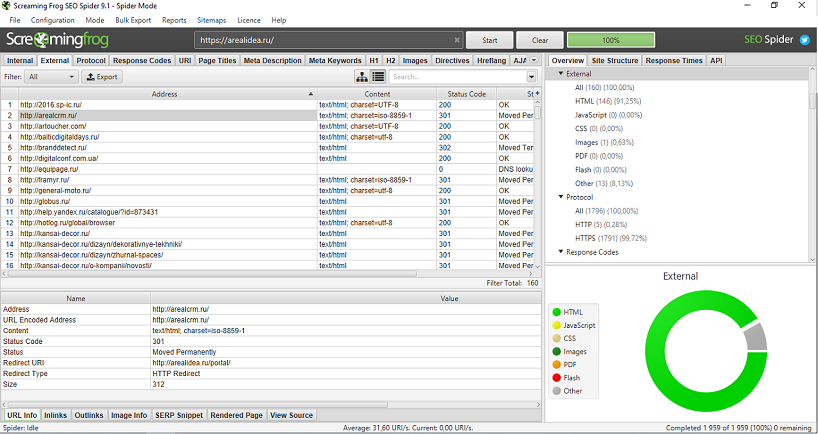Sort by the Content column header
Image resolution: width=818 pixels, height=434 pixels.
[x=377, y=94]
